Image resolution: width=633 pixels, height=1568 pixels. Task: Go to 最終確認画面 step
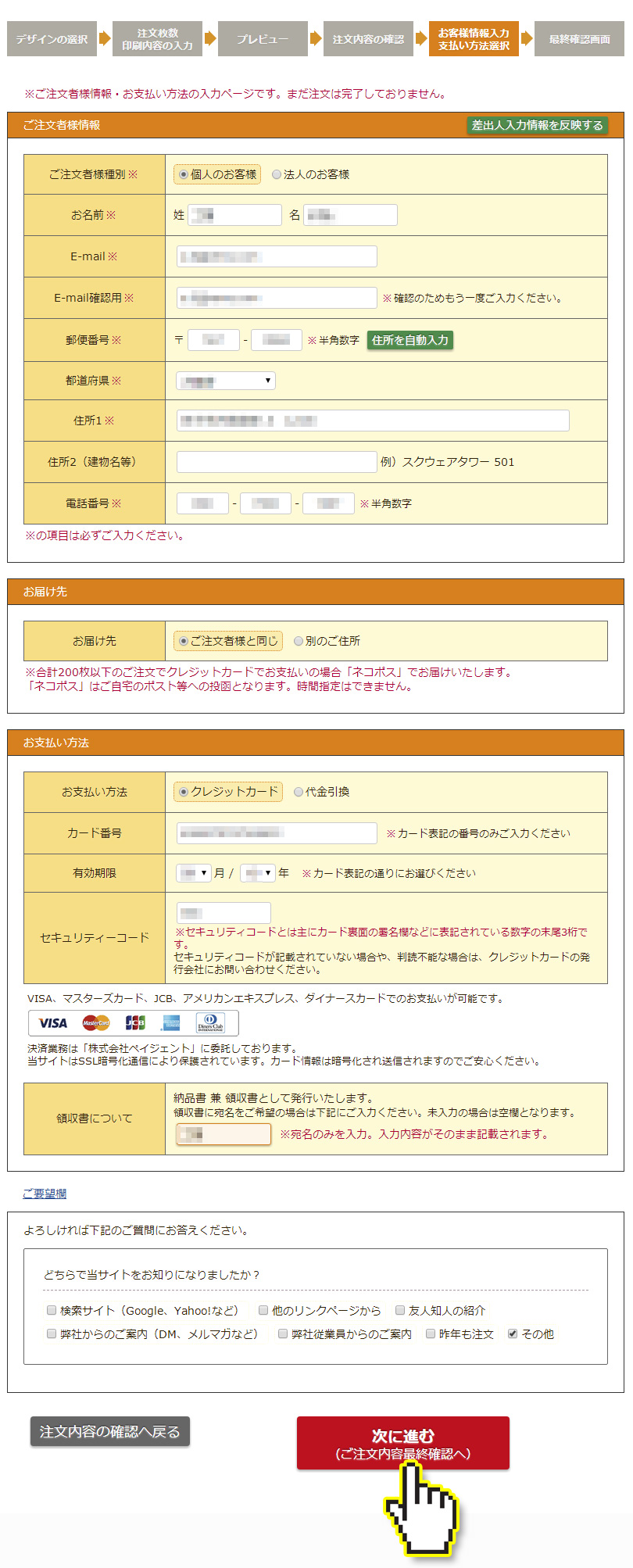[x=579, y=39]
